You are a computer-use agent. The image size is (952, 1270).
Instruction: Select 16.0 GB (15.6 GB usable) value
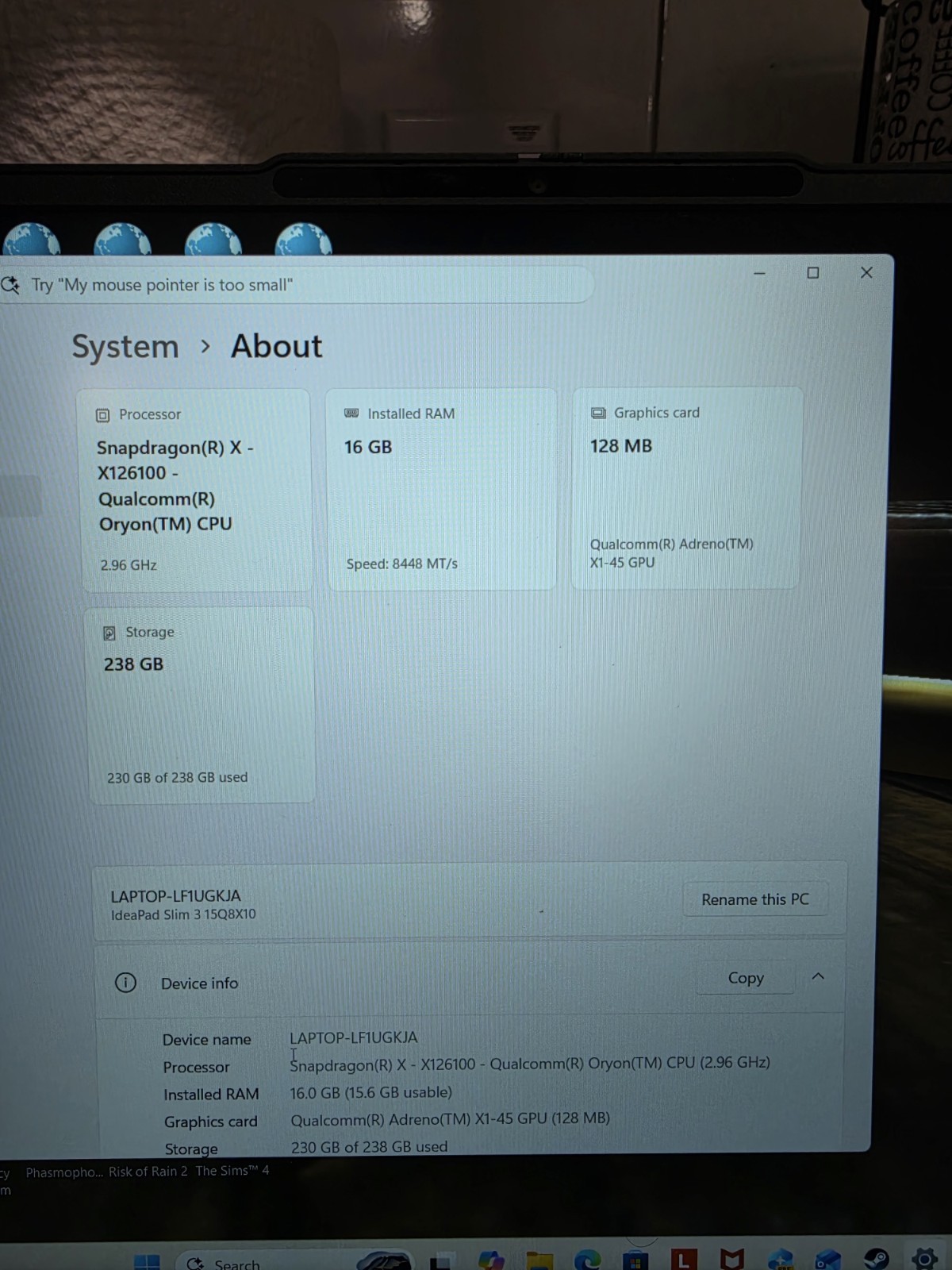point(370,1093)
